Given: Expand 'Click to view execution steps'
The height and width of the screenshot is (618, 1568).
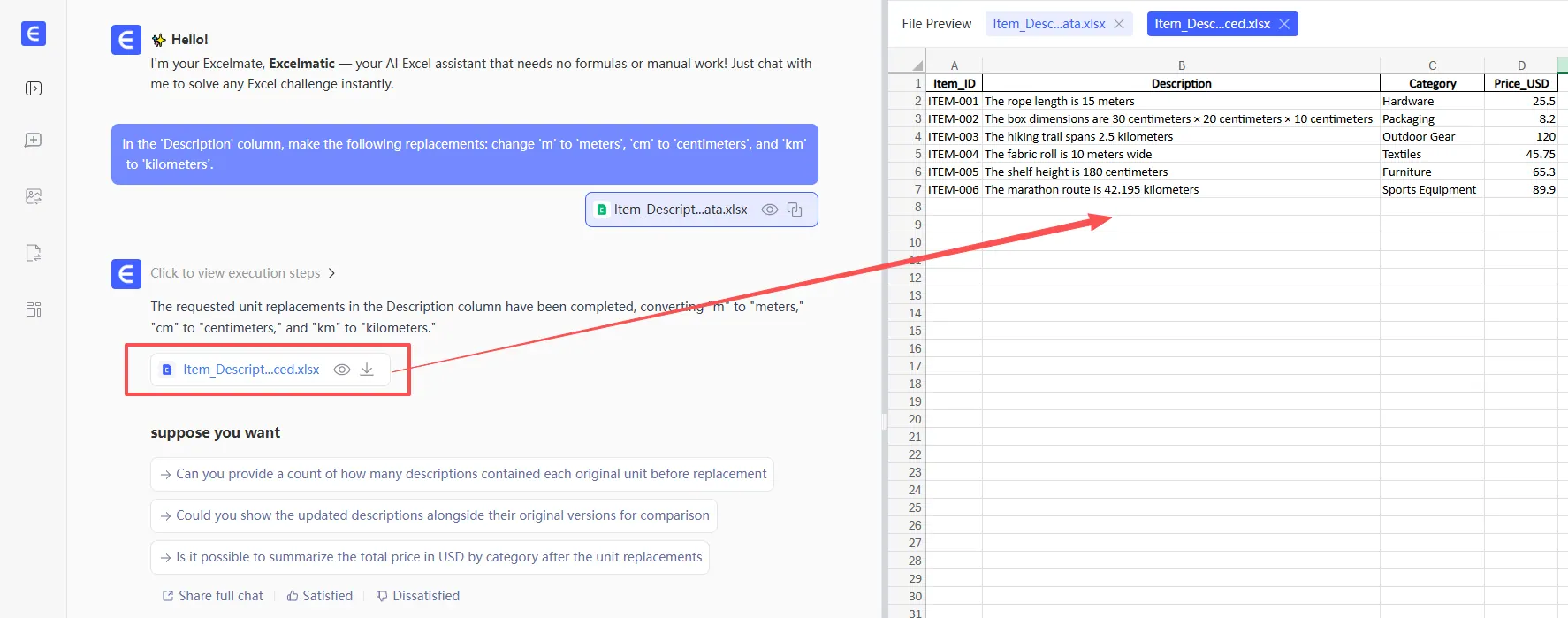Looking at the screenshot, I should pyautogui.click(x=242, y=273).
